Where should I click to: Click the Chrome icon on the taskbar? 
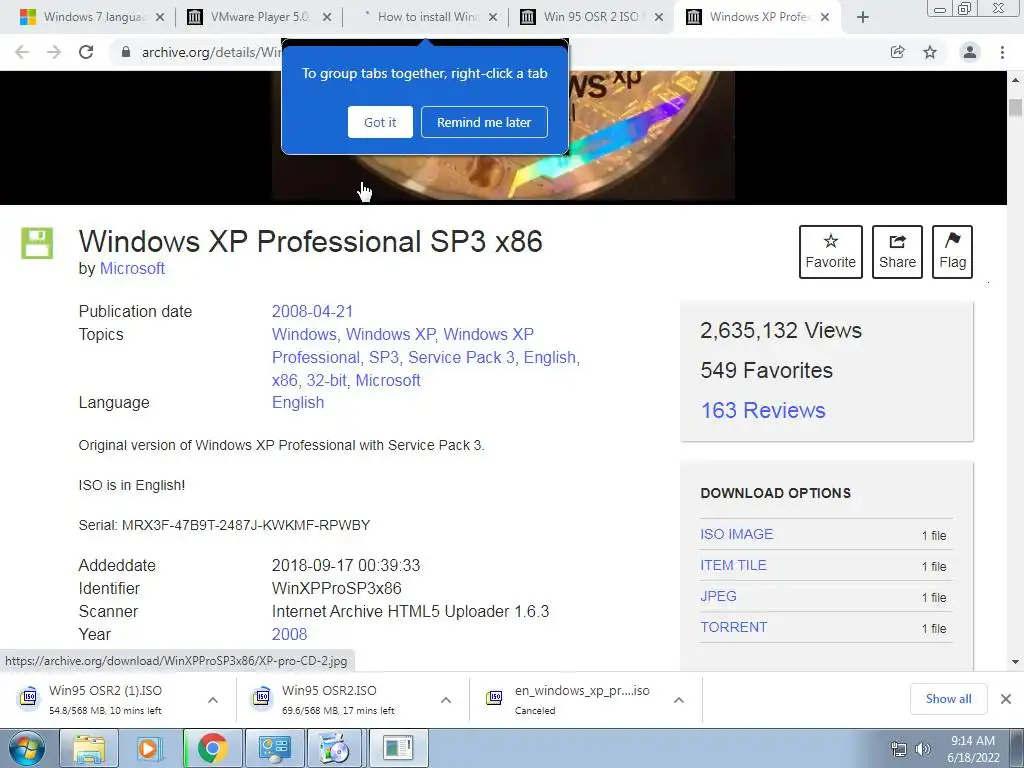coord(212,748)
